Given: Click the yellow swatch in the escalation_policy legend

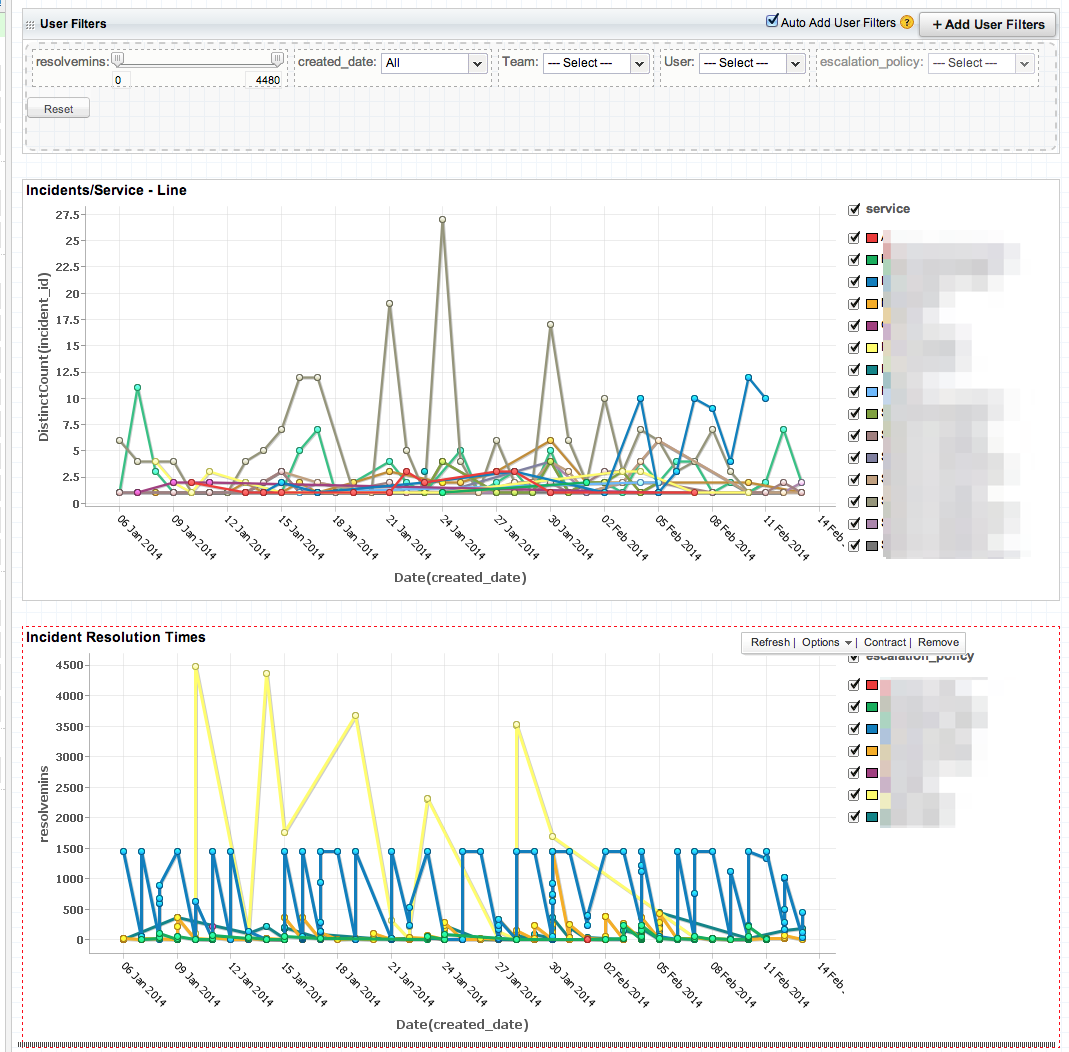Looking at the screenshot, I should (x=871, y=796).
